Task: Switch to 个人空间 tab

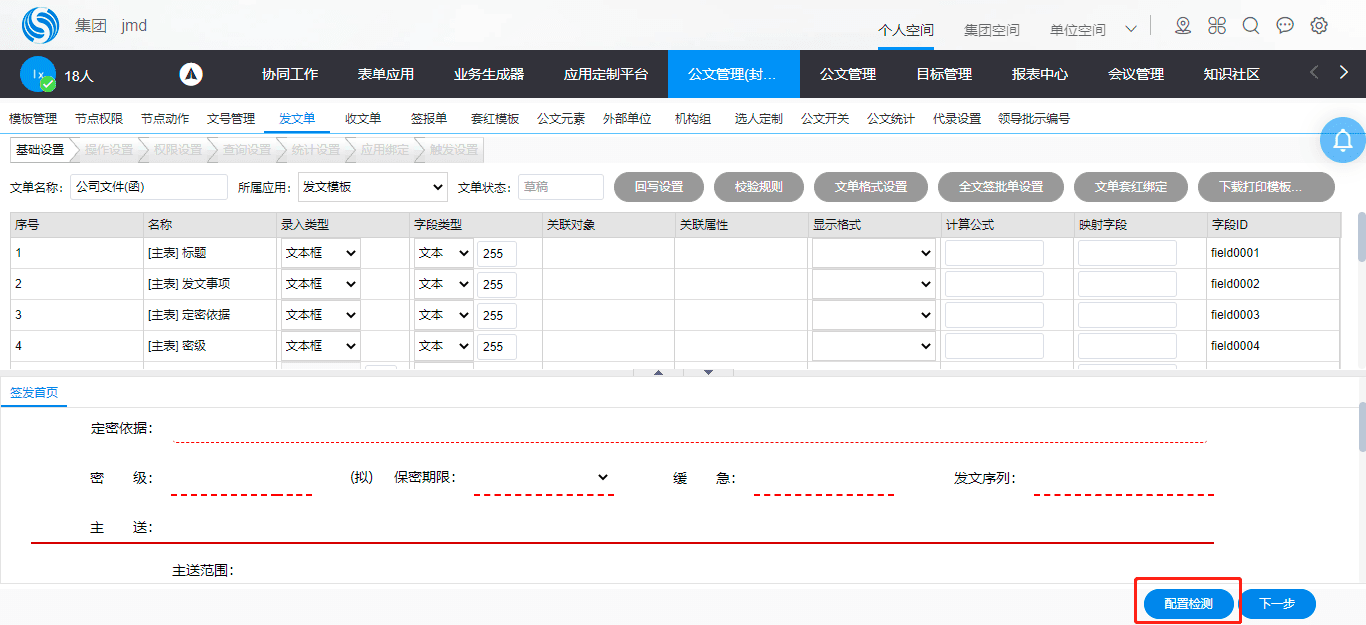Action: point(905,30)
